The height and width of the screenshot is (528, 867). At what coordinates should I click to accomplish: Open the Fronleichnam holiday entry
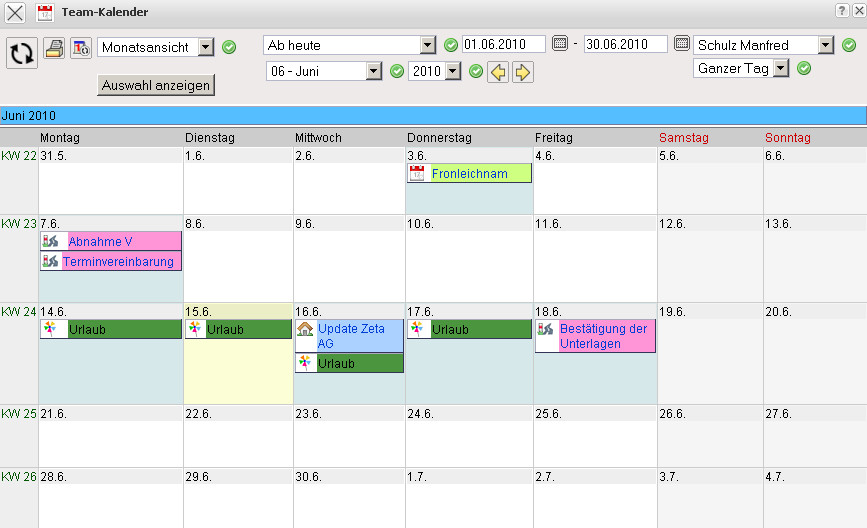pyautogui.click(x=469, y=174)
